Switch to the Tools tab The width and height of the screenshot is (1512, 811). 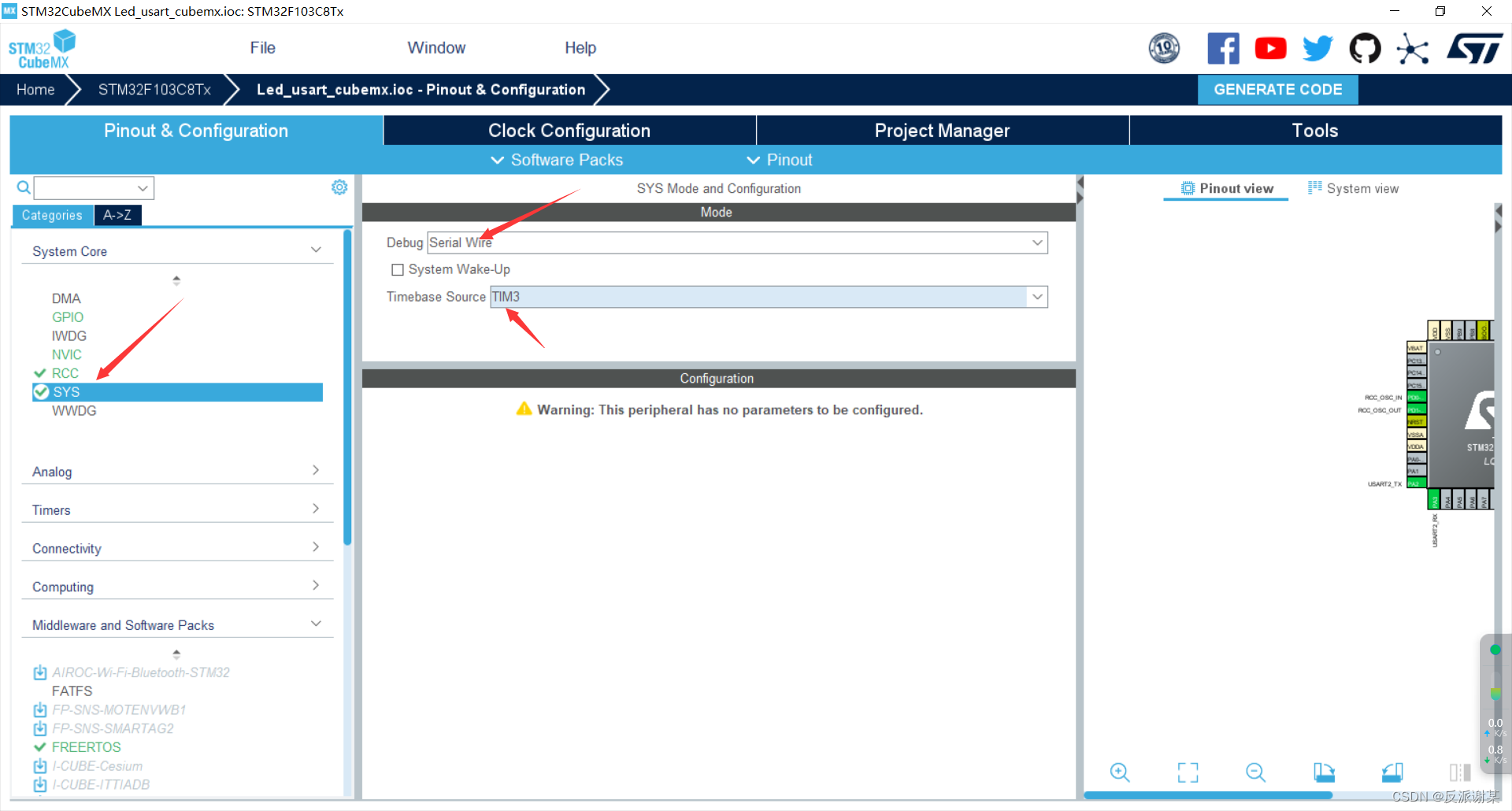(1315, 131)
